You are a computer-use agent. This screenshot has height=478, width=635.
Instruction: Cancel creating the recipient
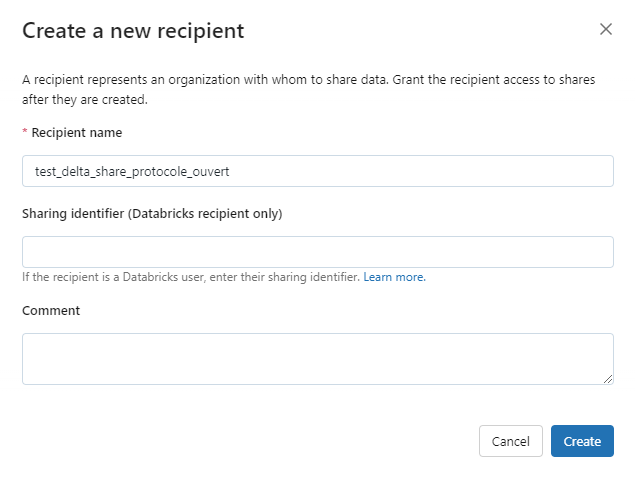(x=511, y=441)
